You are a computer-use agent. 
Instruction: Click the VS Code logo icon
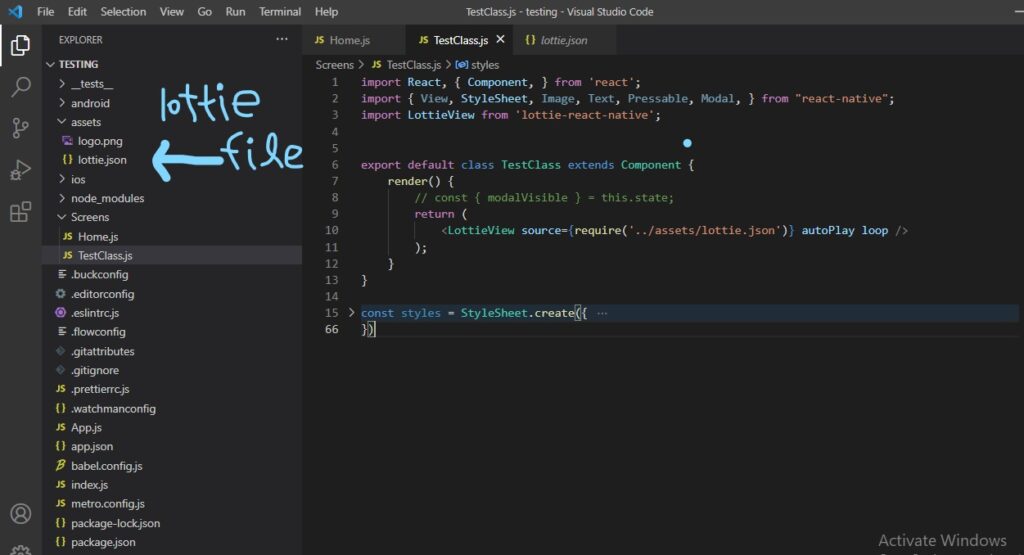click(x=15, y=12)
